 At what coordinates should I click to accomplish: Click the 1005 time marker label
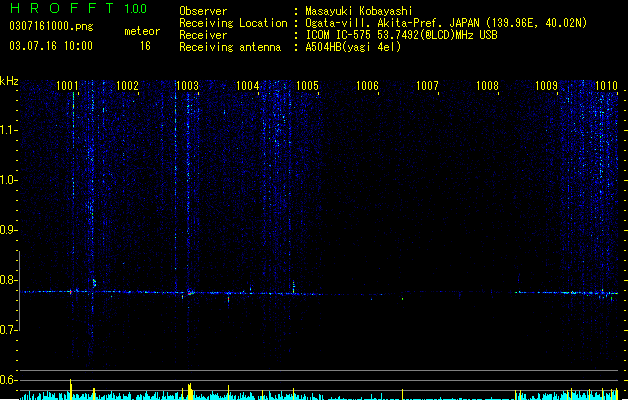(307, 86)
